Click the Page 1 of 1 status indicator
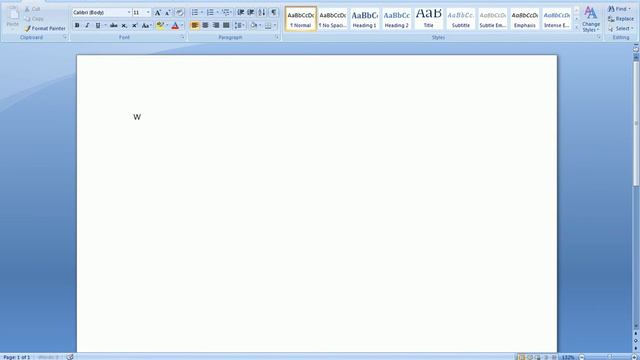 click(x=16, y=357)
